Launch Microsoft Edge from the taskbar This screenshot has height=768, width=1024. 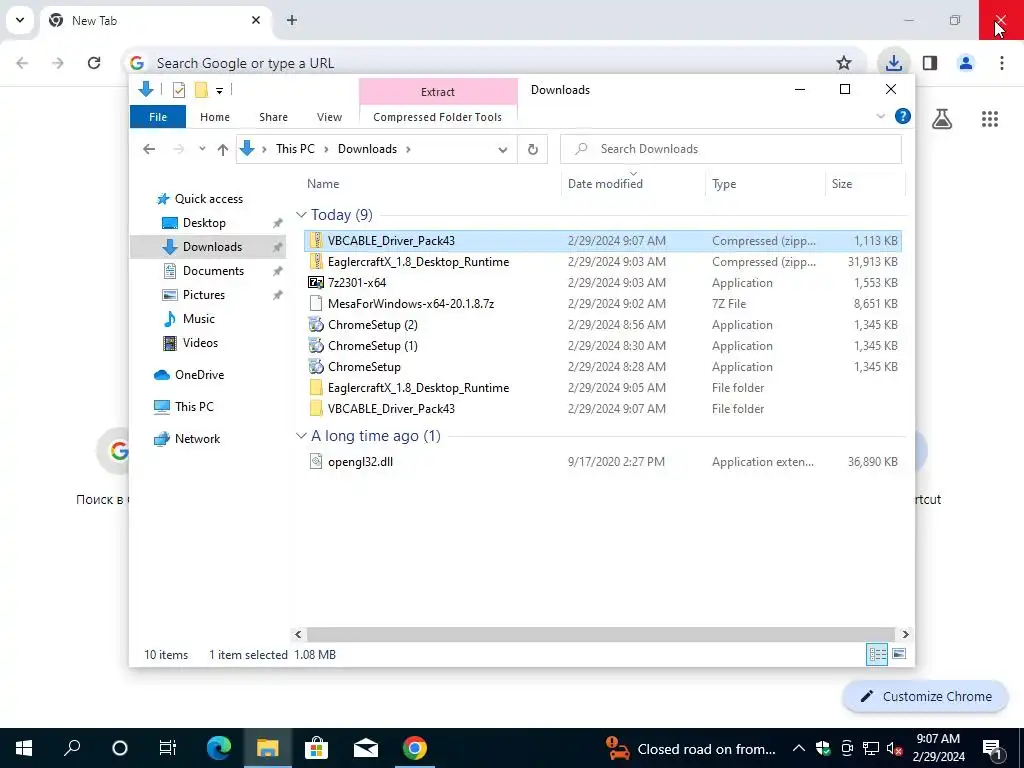point(219,748)
